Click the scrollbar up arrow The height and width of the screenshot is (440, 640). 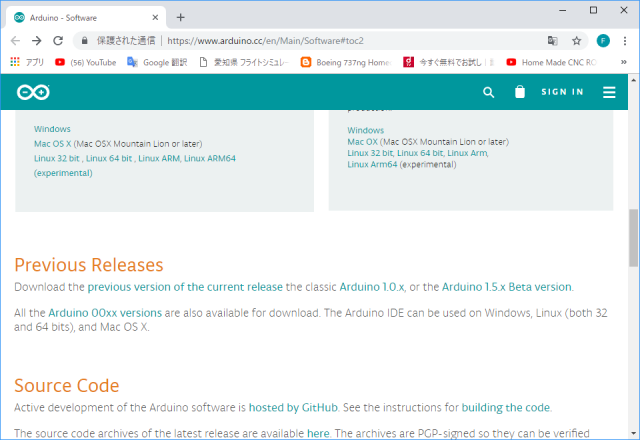click(633, 80)
